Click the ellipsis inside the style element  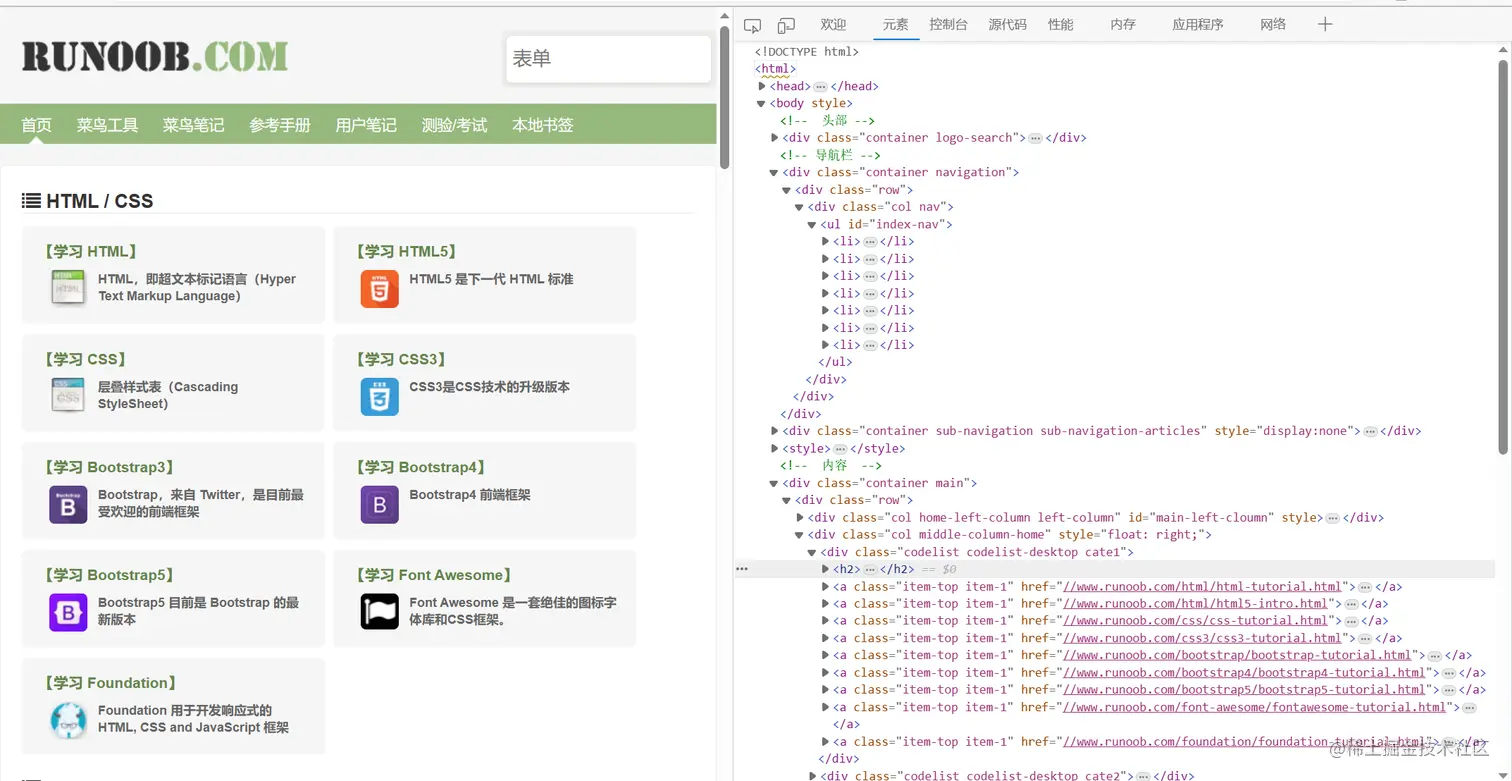(x=840, y=449)
